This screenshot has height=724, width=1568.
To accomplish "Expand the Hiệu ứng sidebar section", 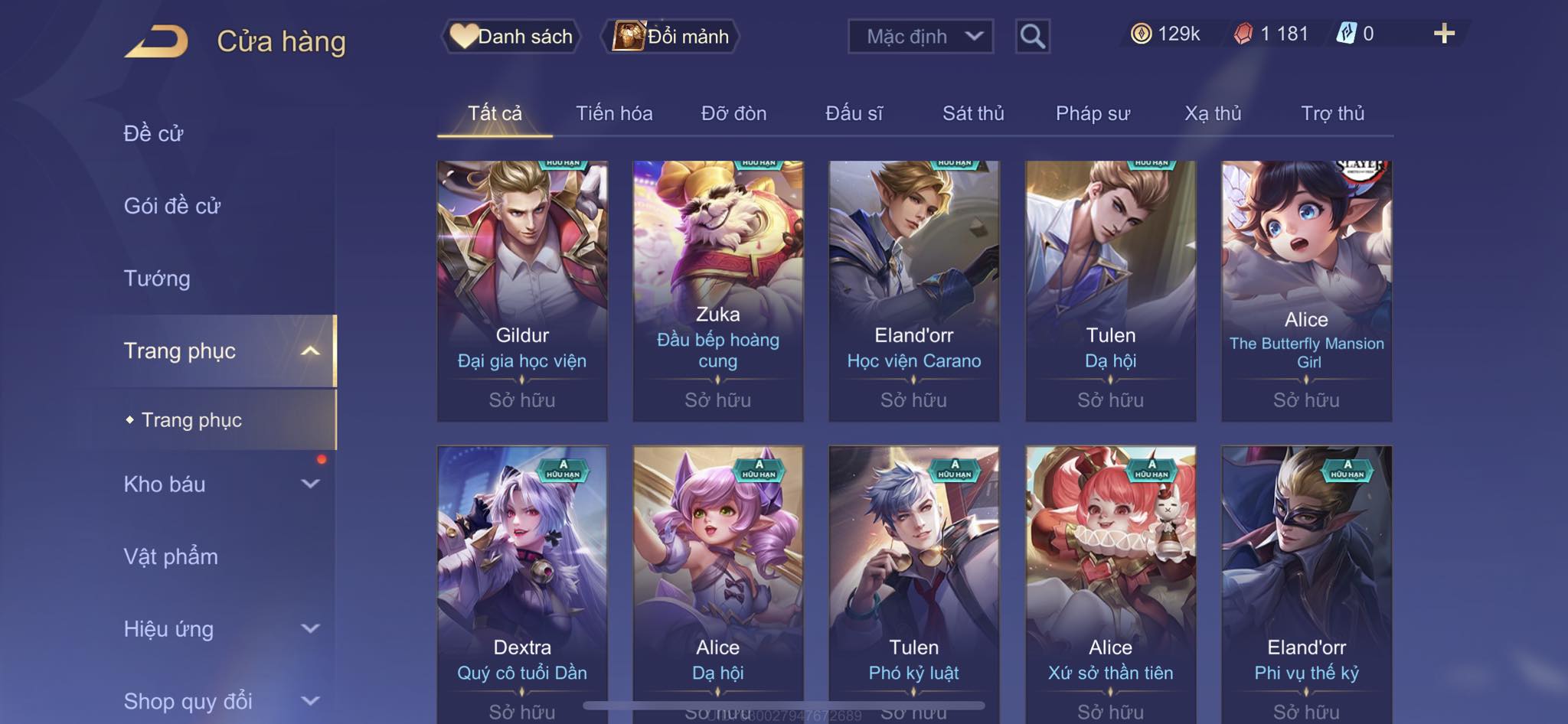I will point(310,628).
